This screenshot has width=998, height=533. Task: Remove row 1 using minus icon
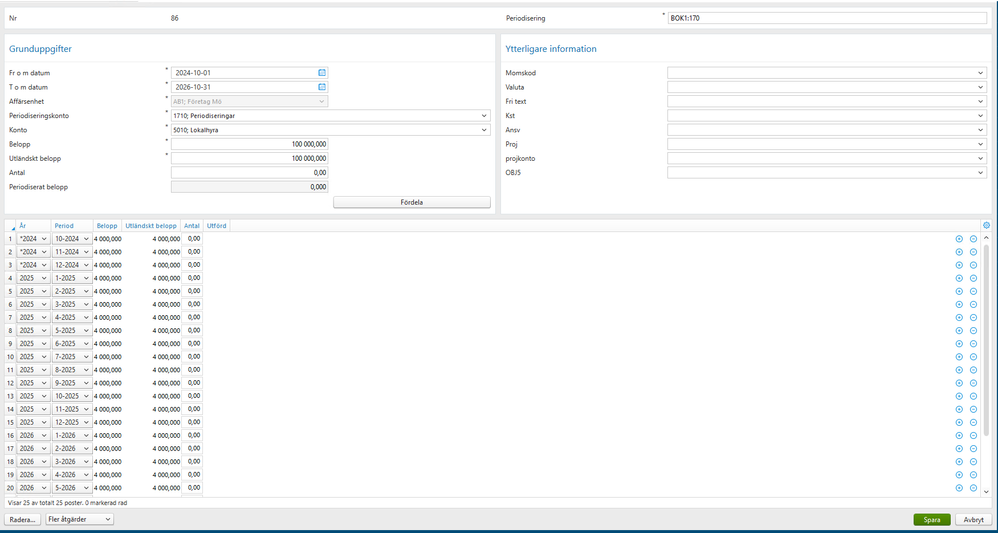click(973, 238)
